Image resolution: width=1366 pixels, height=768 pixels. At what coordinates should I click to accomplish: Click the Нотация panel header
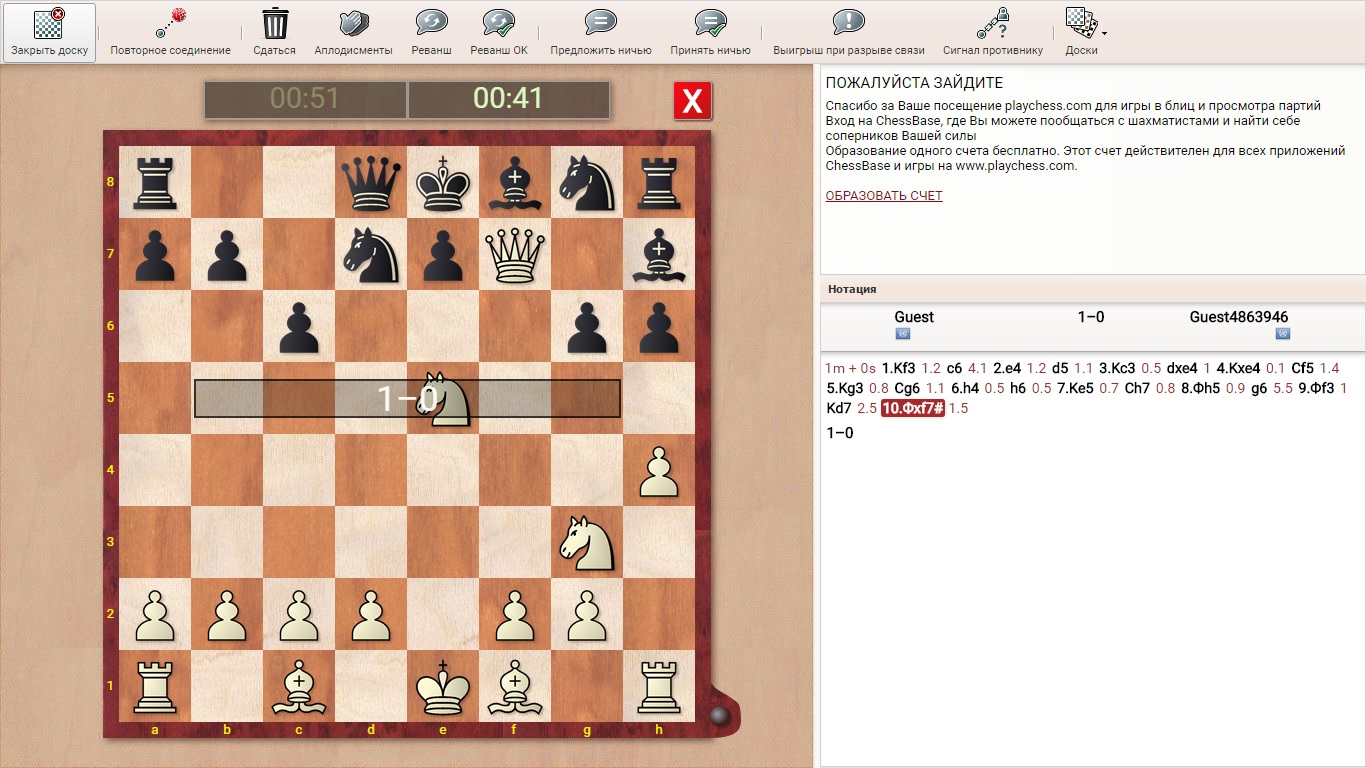[852, 289]
